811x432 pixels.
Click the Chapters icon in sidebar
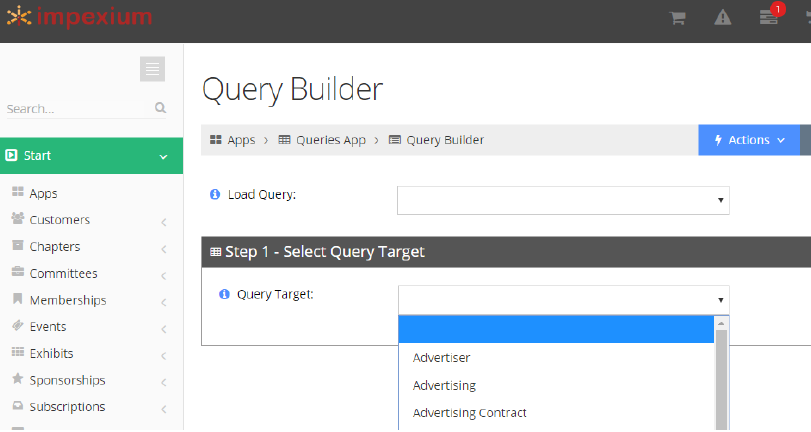click(x=18, y=245)
